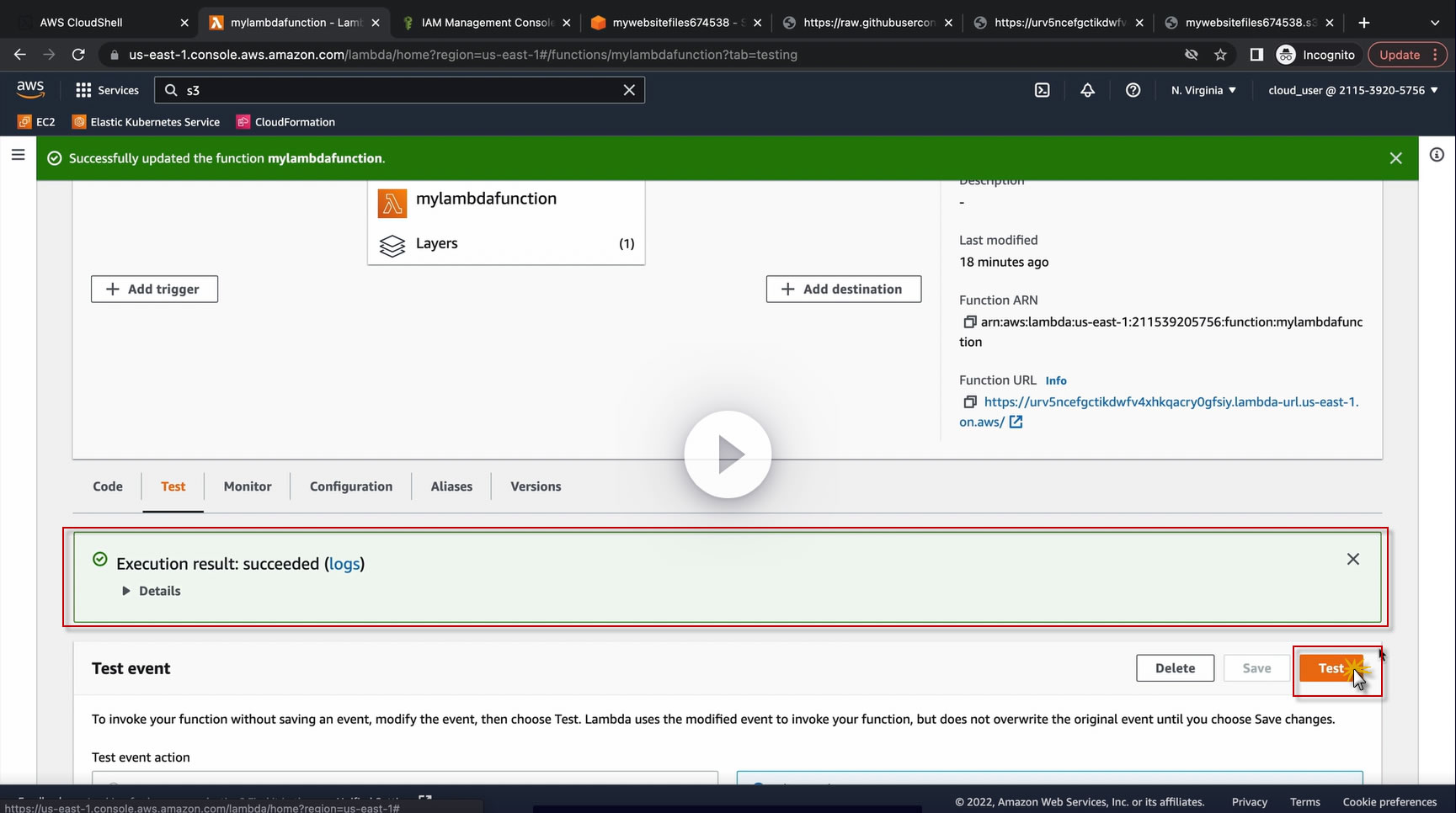Open the Incognito profile indicator
Image resolution: width=1456 pixels, height=813 pixels.
pyautogui.click(x=1315, y=55)
